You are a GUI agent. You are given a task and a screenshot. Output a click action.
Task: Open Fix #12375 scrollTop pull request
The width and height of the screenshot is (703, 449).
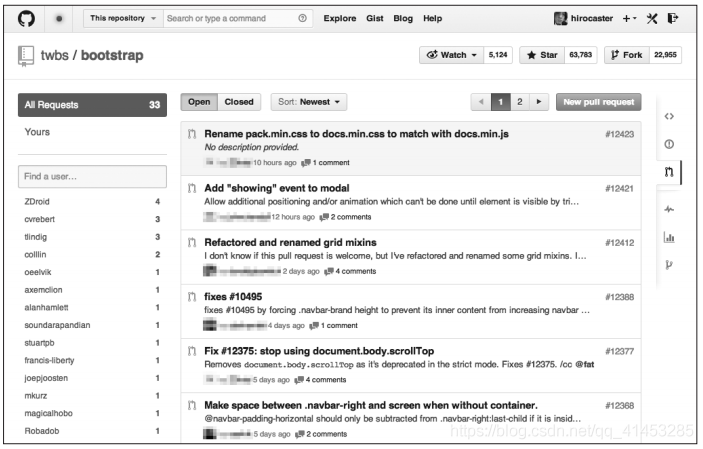[319, 351]
